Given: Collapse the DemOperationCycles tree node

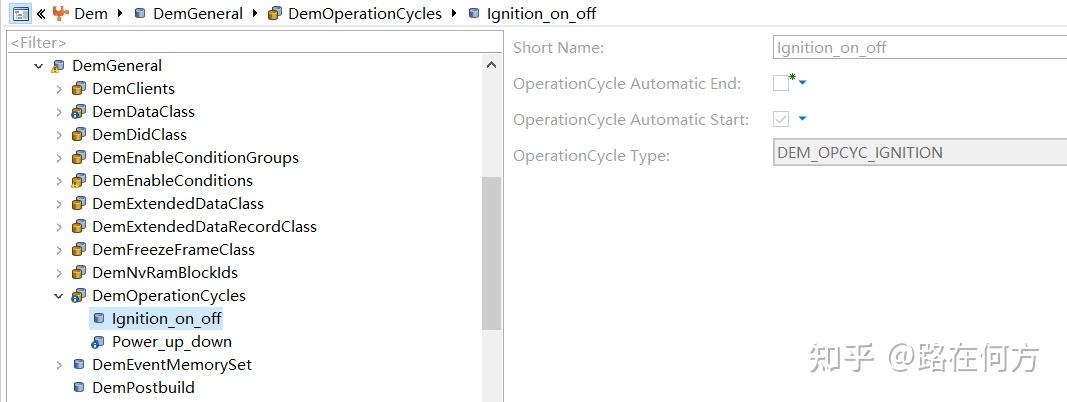Looking at the screenshot, I should pyautogui.click(x=59, y=296).
